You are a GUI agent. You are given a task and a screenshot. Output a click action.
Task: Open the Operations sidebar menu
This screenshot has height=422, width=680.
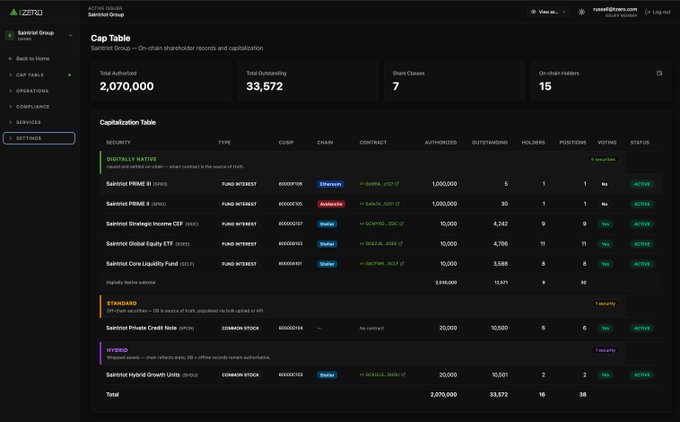click(x=39, y=91)
